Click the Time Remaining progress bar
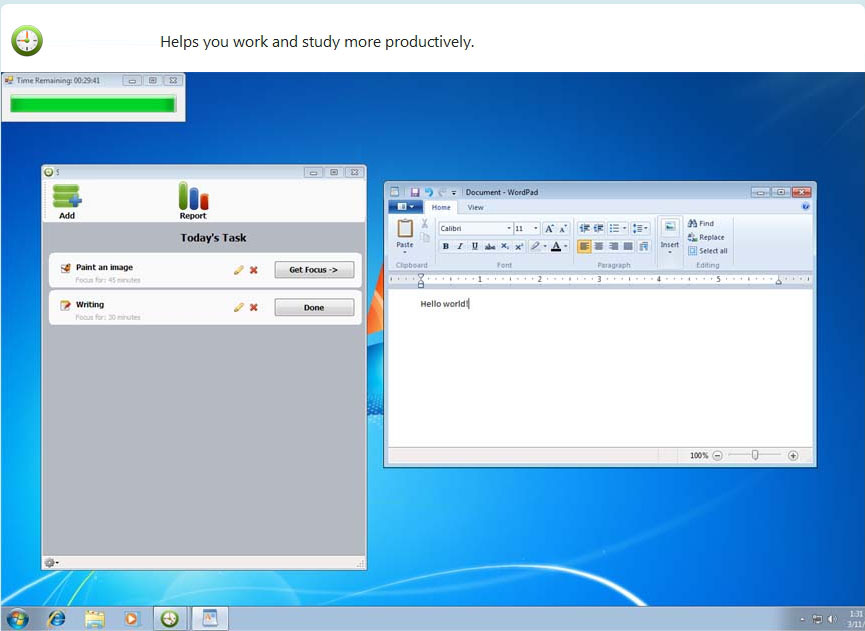Screen dimensions: 865x631 (x=93, y=104)
